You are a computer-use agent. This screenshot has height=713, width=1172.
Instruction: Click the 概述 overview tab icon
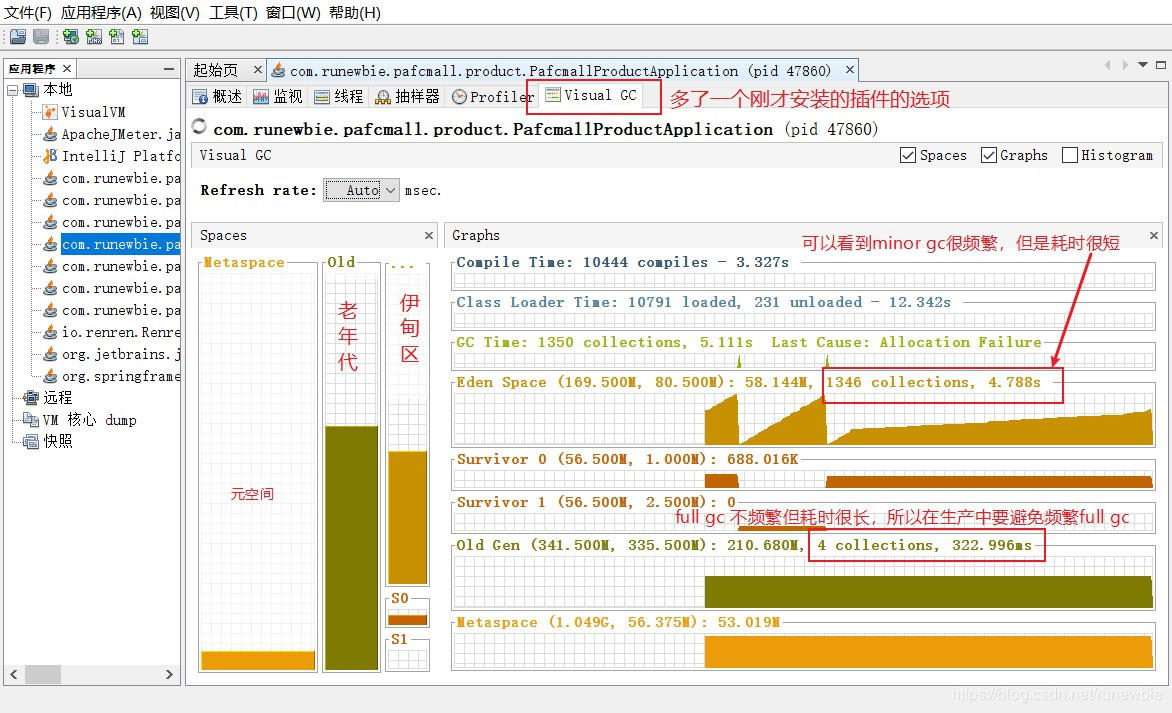(x=200, y=96)
